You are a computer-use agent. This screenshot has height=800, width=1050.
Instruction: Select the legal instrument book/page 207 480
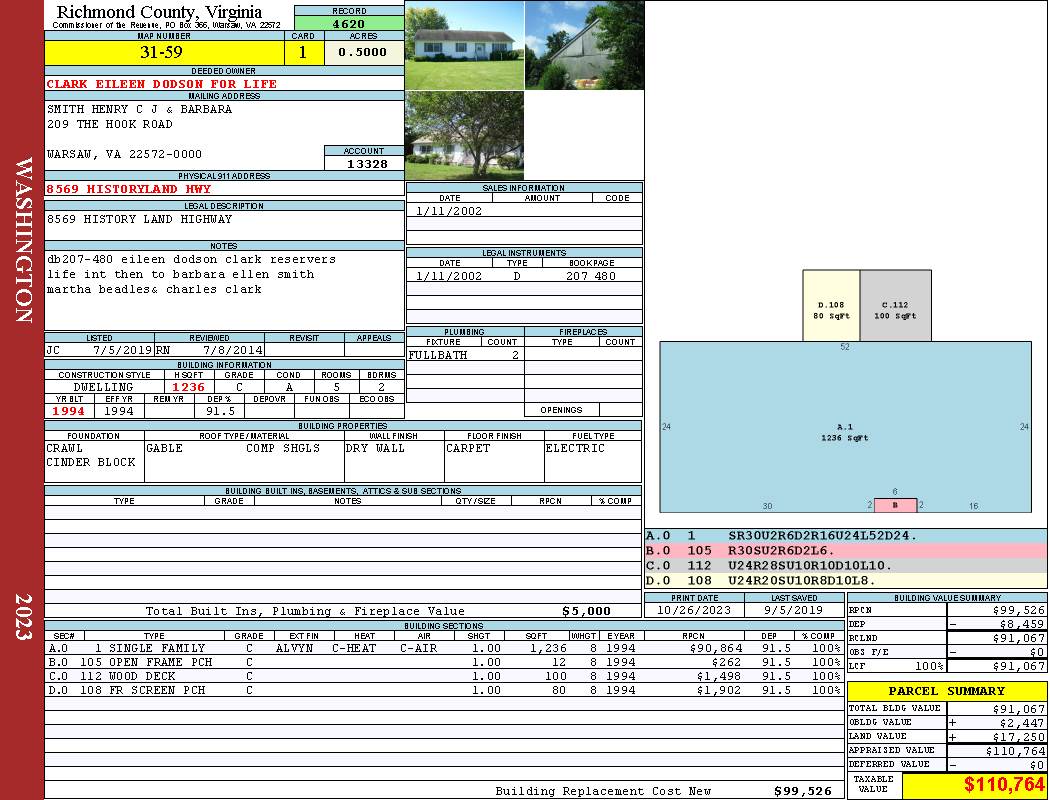pos(591,276)
